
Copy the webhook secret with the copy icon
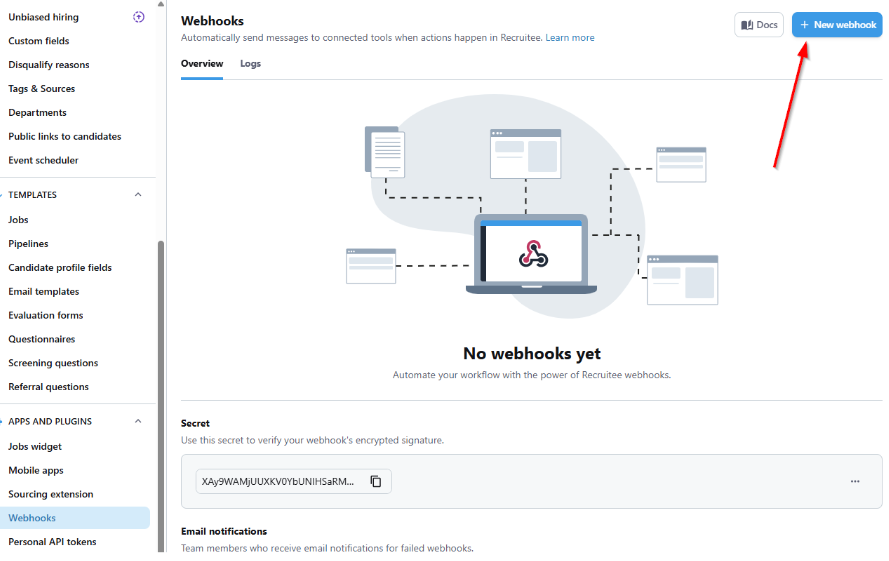click(376, 482)
